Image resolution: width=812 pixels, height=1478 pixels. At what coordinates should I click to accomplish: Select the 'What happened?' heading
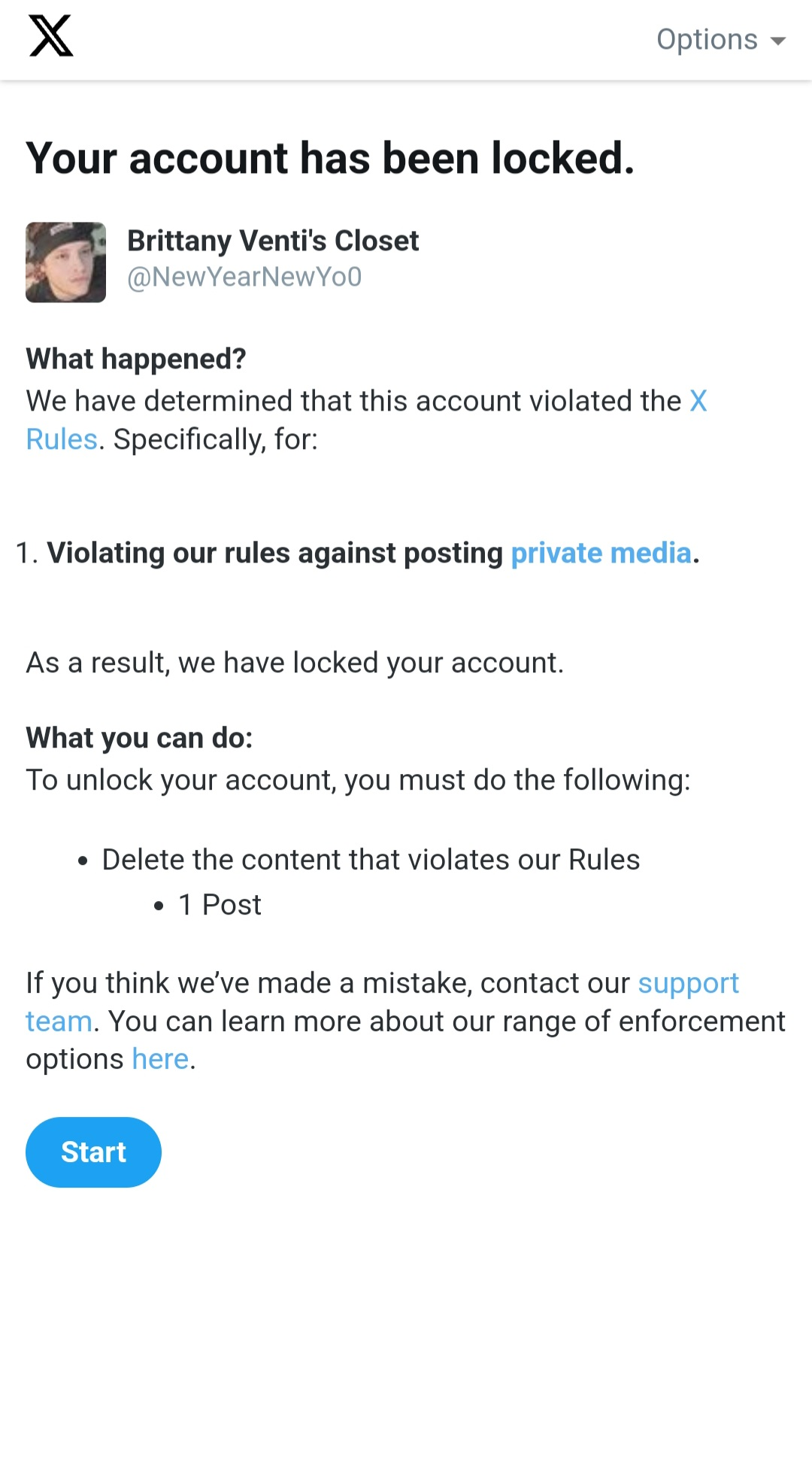pyautogui.click(x=136, y=359)
